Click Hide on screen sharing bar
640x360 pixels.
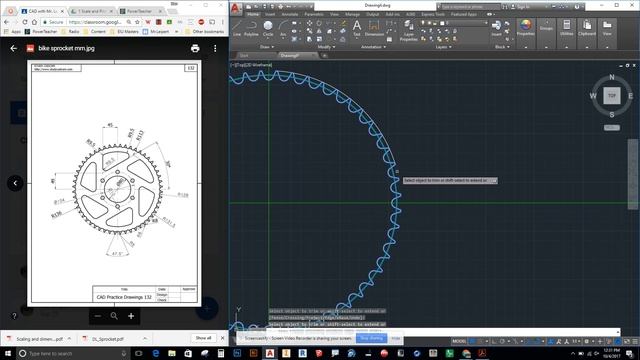[x=396, y=338]
